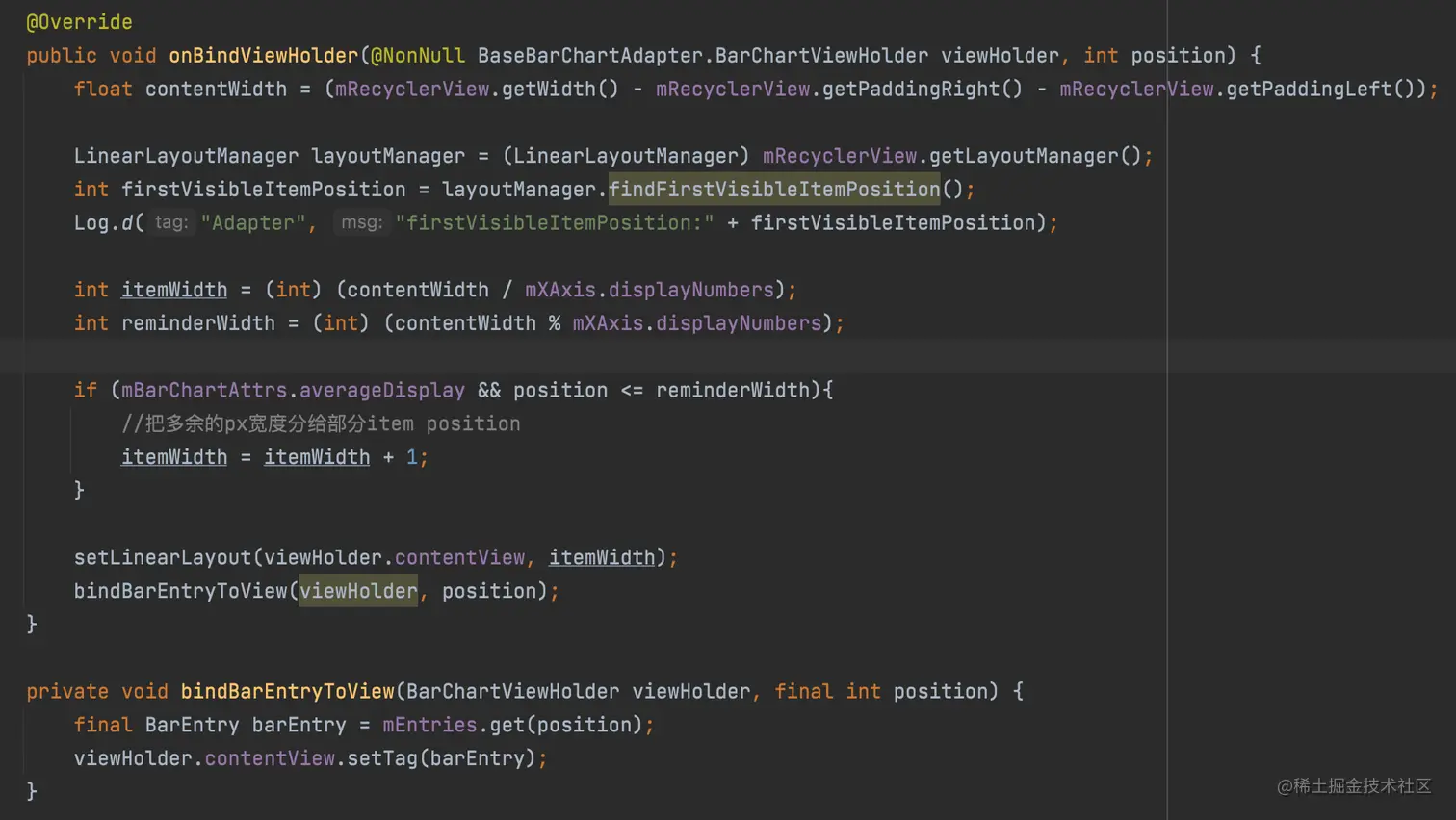Image resolution: width=1456 pixels, height=820 pixels.
Task: Click the @Override annotation
Action: [79, 22]
